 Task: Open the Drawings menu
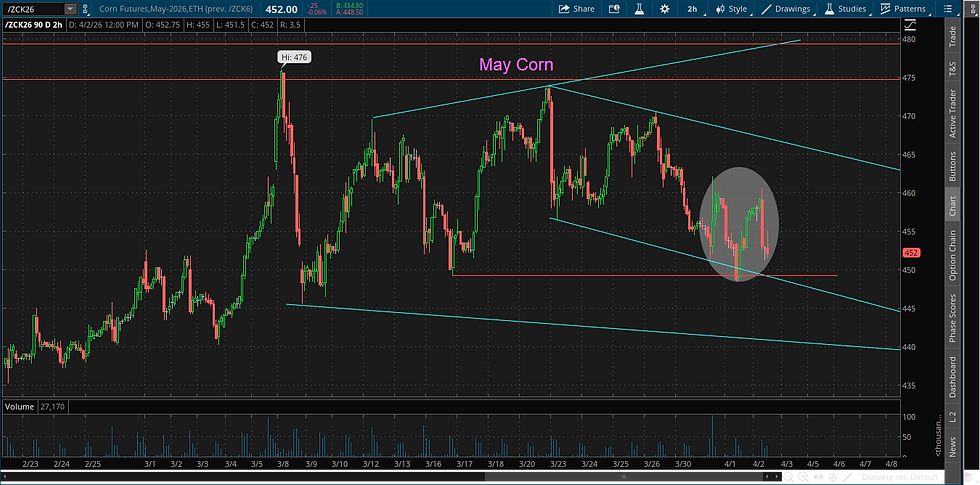click(x=786, y=9)
